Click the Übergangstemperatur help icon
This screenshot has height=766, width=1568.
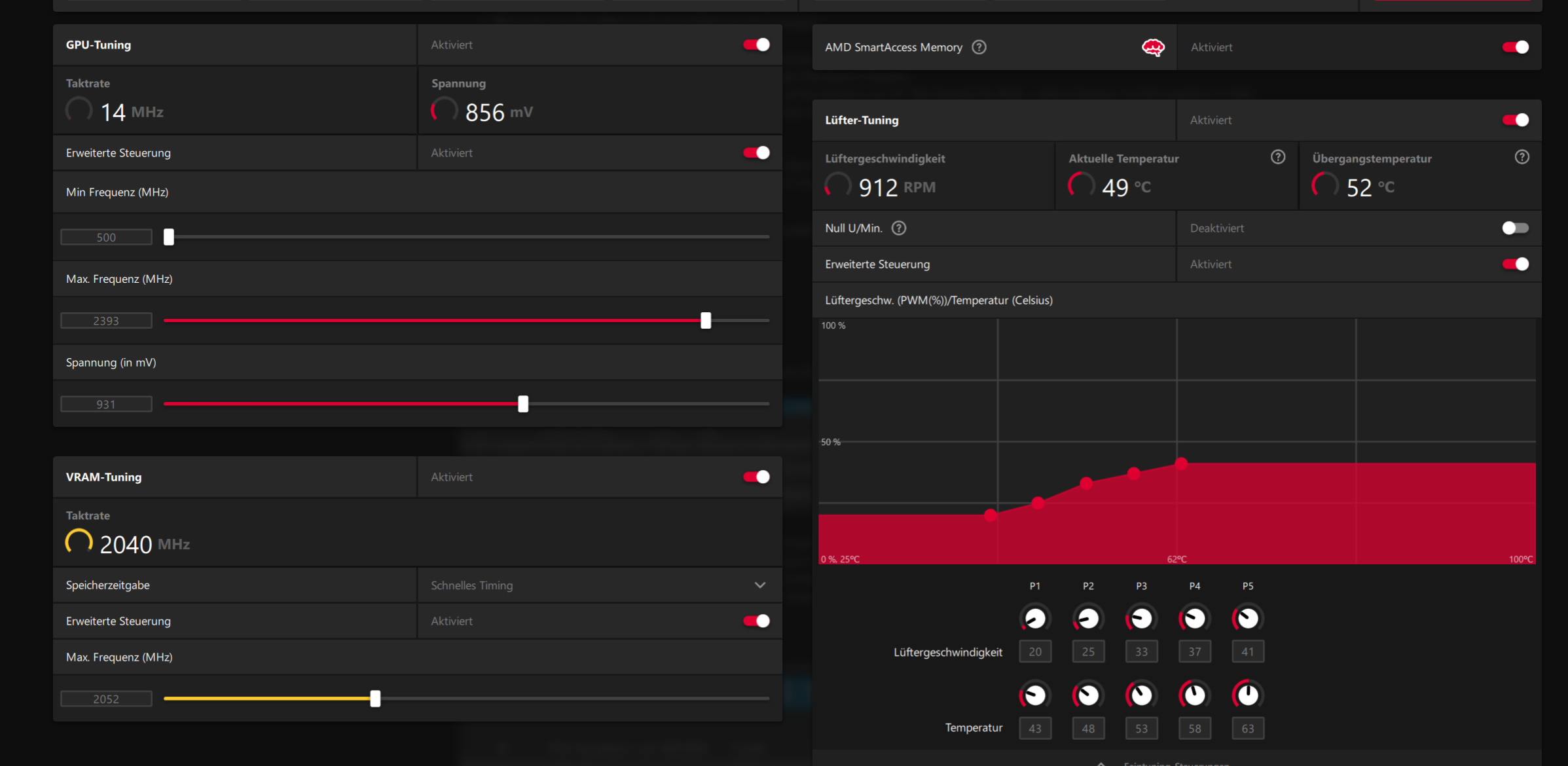(1522, 157)
